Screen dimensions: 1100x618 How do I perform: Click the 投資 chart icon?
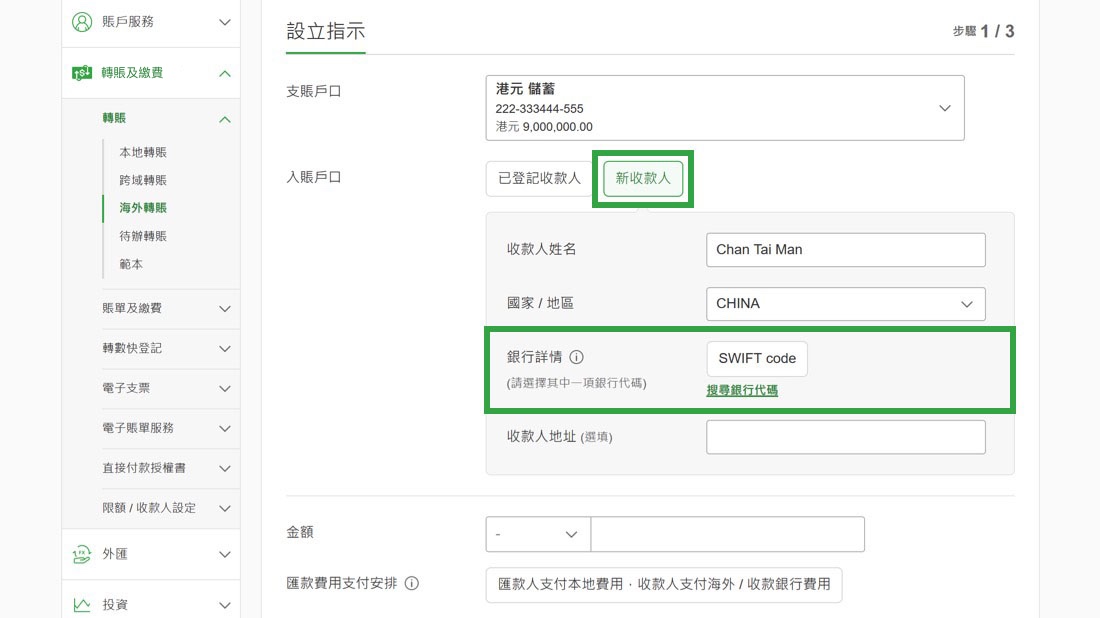(x=82, y=605)
